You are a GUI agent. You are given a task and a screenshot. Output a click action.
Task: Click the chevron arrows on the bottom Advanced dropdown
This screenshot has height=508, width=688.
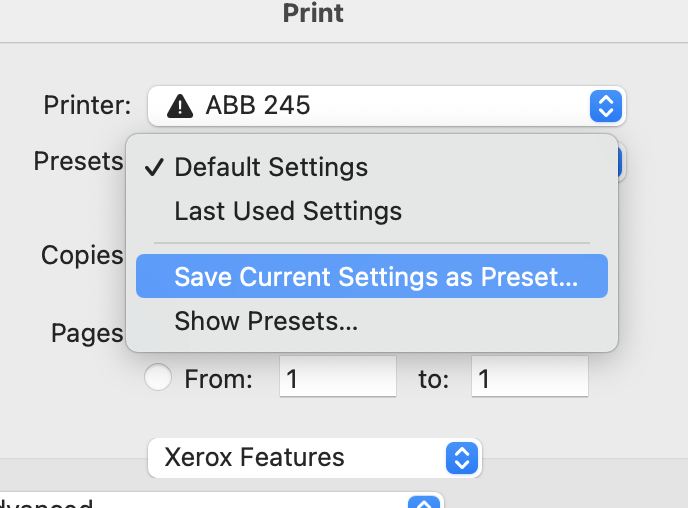(x=425, y=503)
